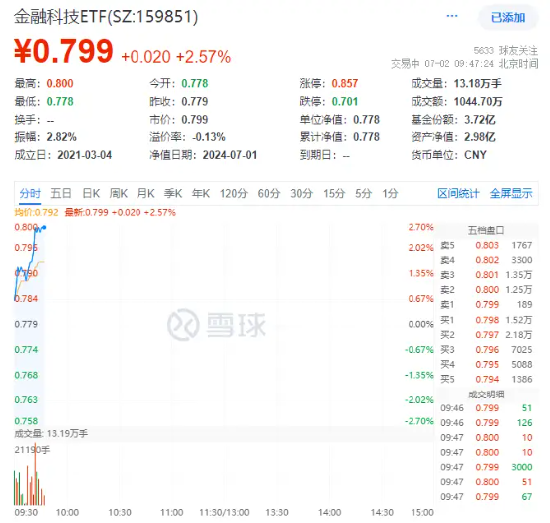Click the 5633 球友关注 followers text

505,51
